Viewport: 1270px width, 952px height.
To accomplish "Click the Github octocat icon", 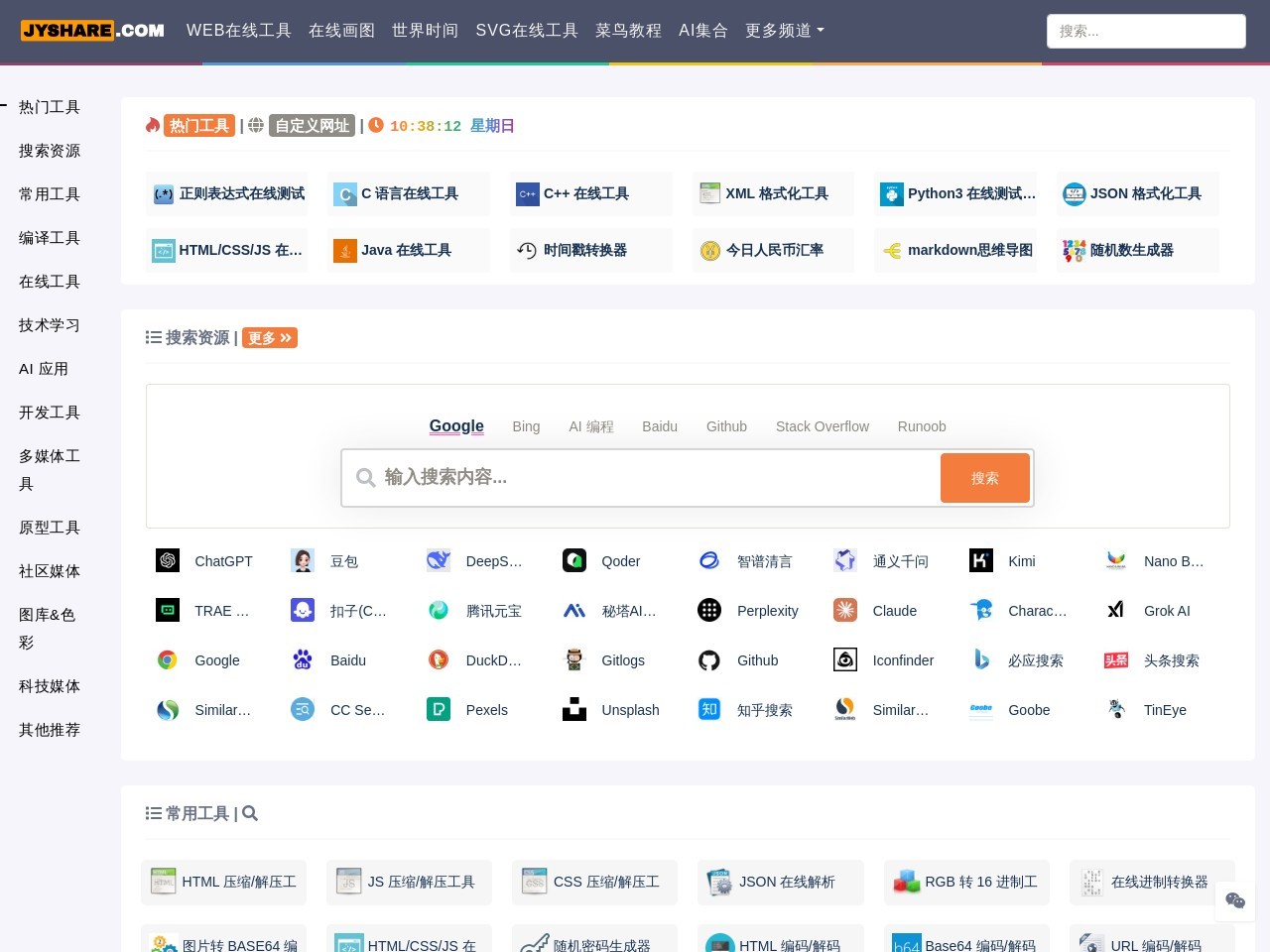I will pyautogui.click(x=709, y=660).
